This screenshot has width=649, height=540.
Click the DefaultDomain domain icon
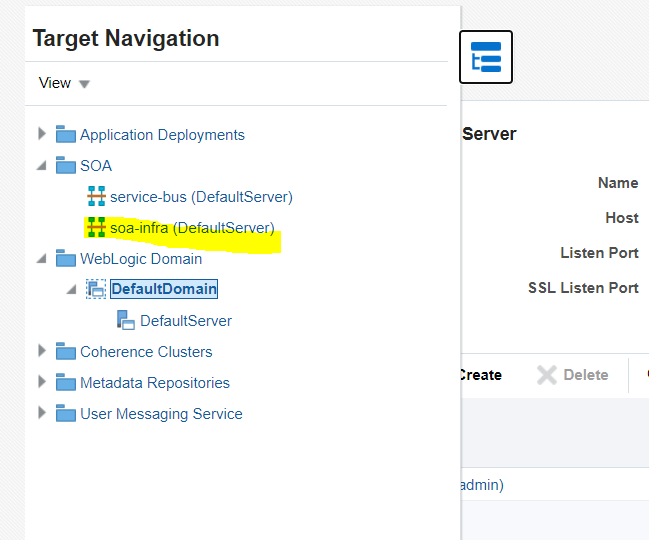click(96, 289)
